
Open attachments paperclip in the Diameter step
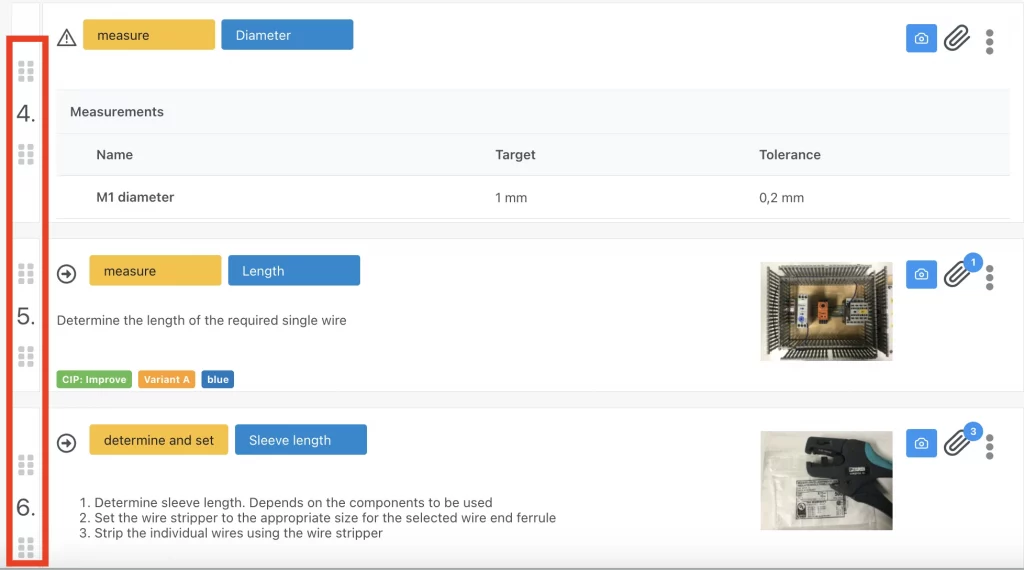tap(957, 39)
